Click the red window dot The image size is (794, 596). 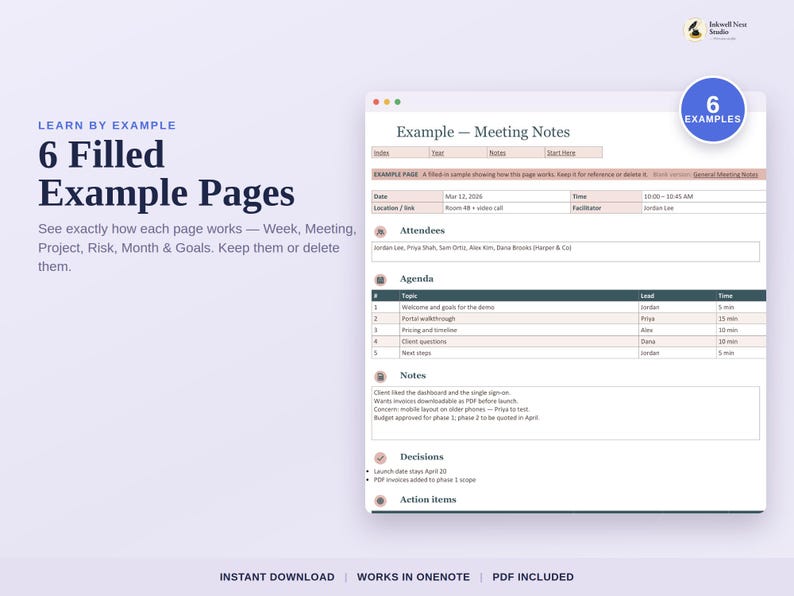376,102
